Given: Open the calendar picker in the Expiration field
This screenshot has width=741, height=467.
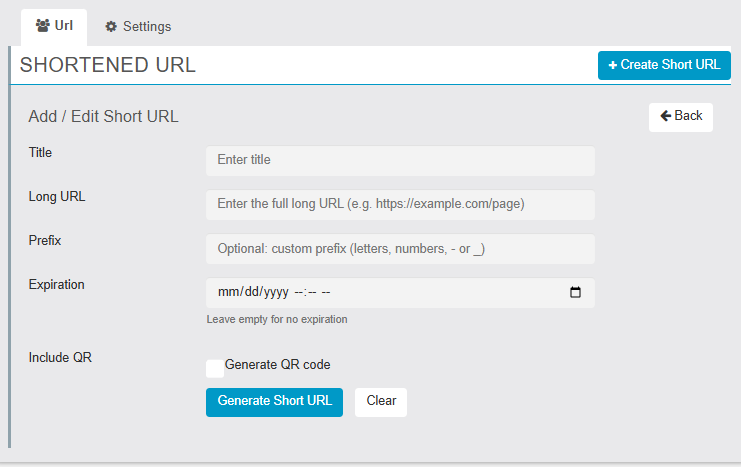Looking at the screenshot, I should (x=575, y=293).
